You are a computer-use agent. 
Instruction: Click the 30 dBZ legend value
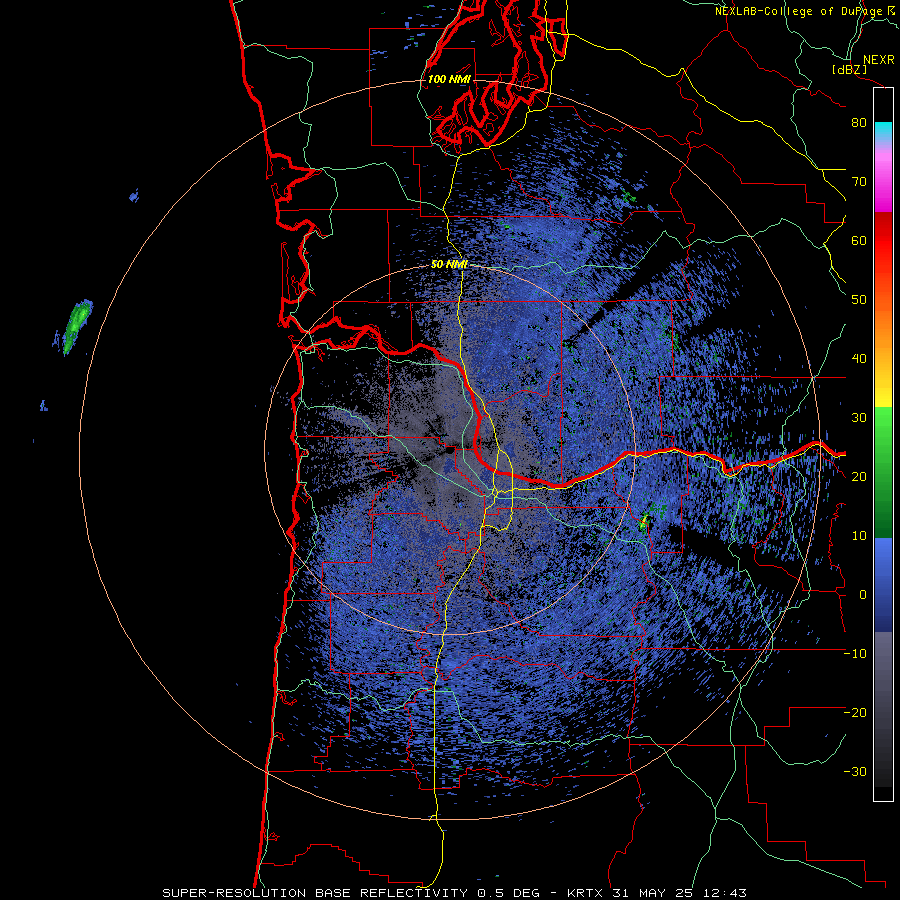pyautogui.click(x=859, y=417)
